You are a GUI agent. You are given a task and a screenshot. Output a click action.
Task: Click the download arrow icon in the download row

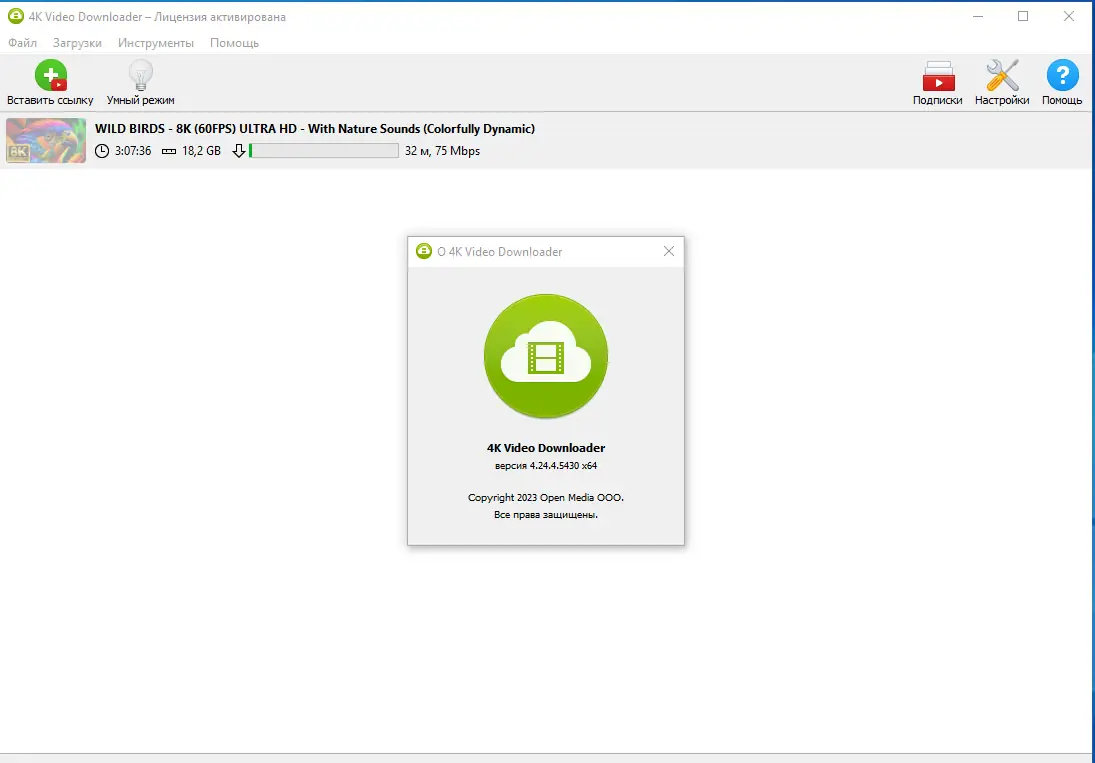tap(239, 151)
